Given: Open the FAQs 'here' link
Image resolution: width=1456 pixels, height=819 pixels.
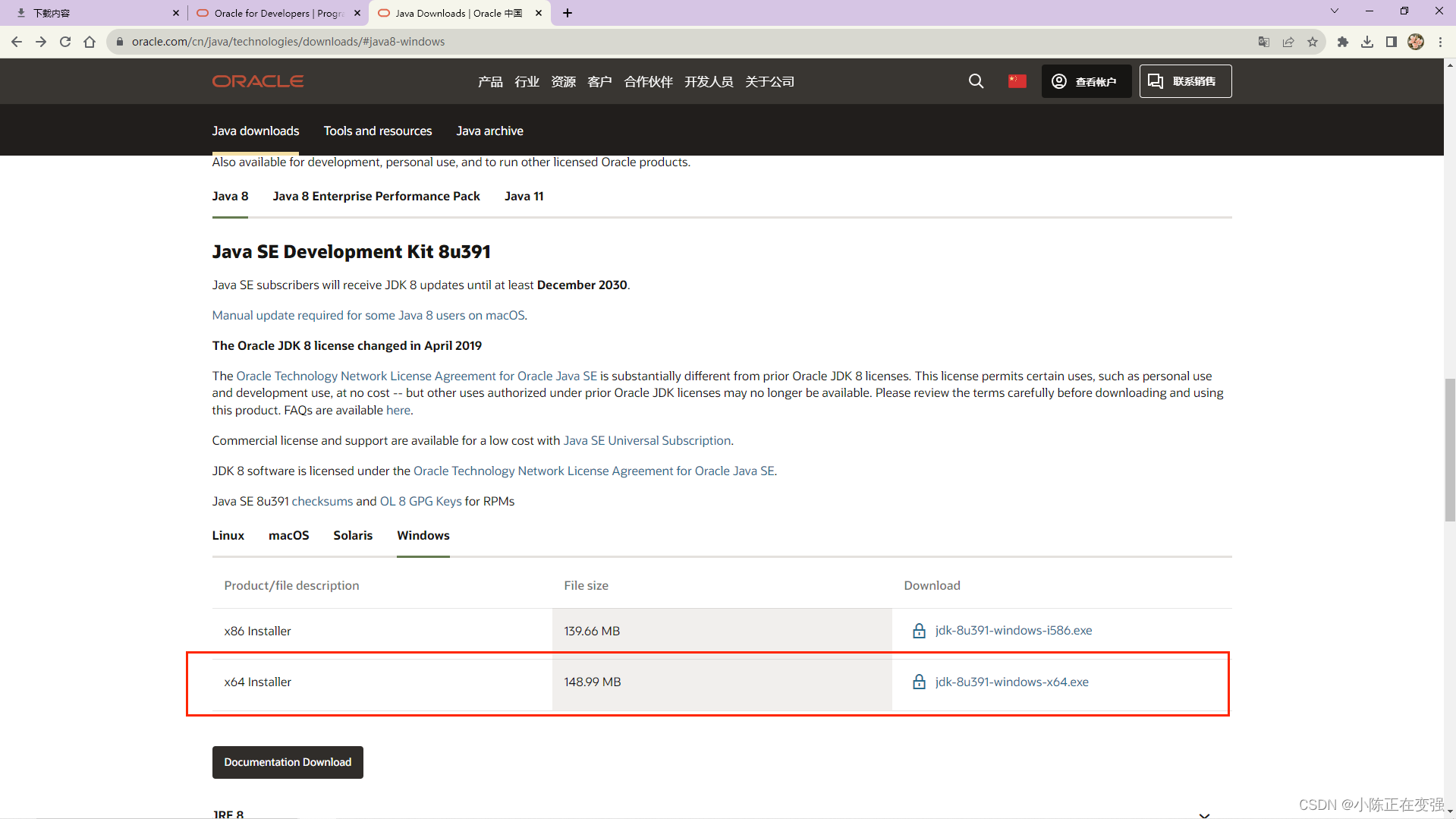Looking at the screenshot, I should [x=398, y=411].
